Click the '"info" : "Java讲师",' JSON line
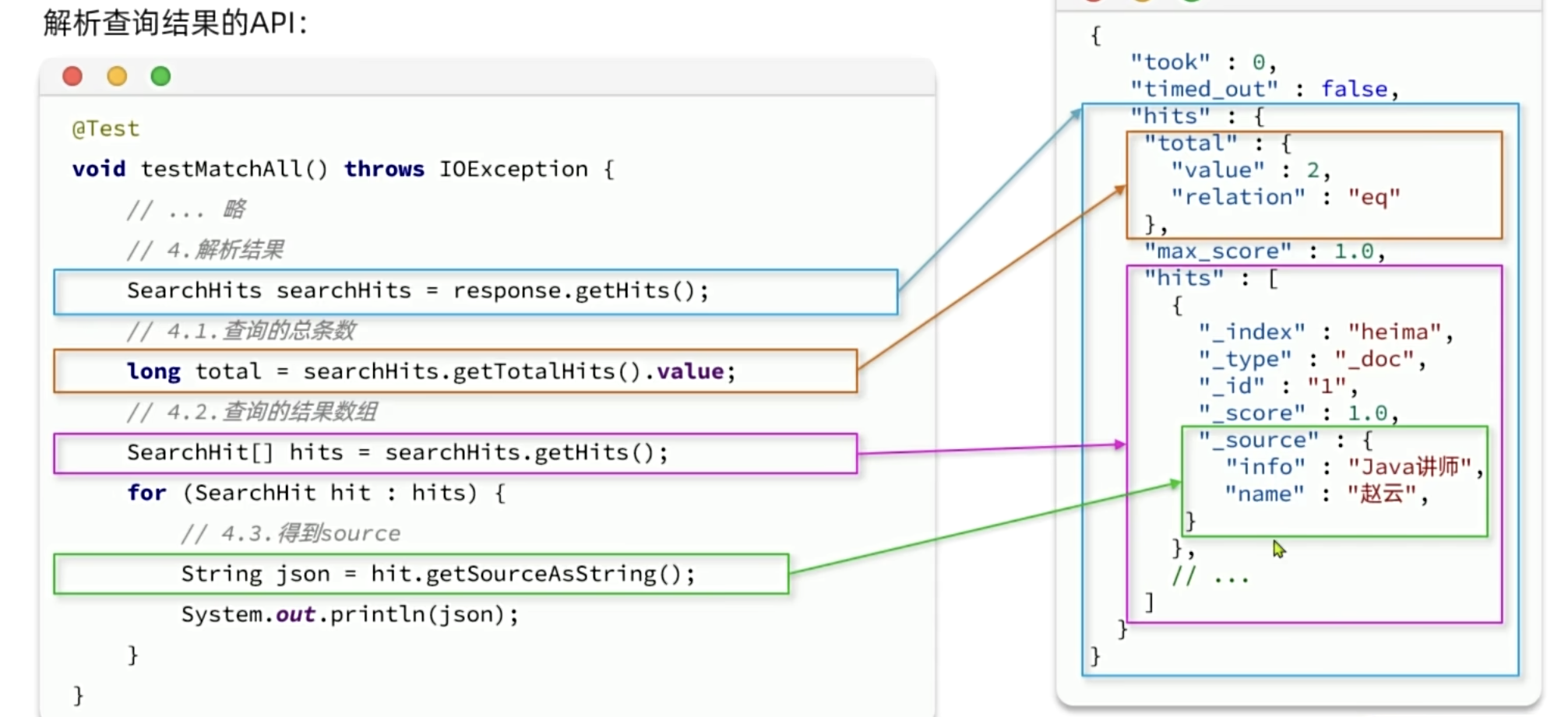 [1354, 467]
